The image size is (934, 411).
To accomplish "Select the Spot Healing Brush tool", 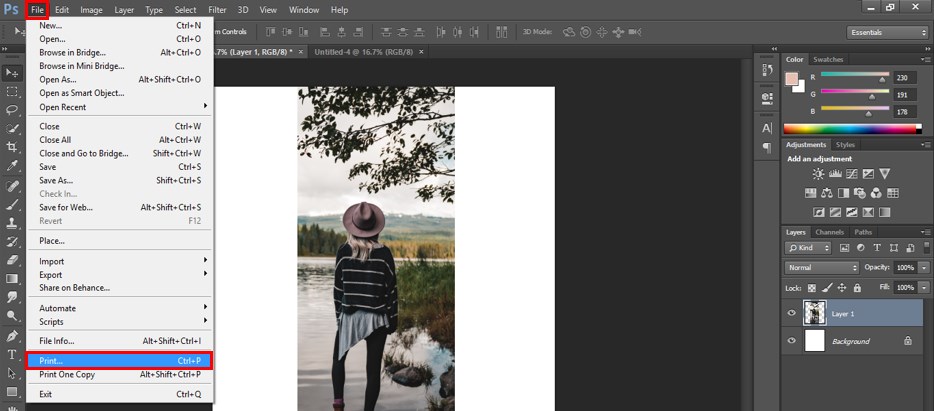I will click(12, 186).
